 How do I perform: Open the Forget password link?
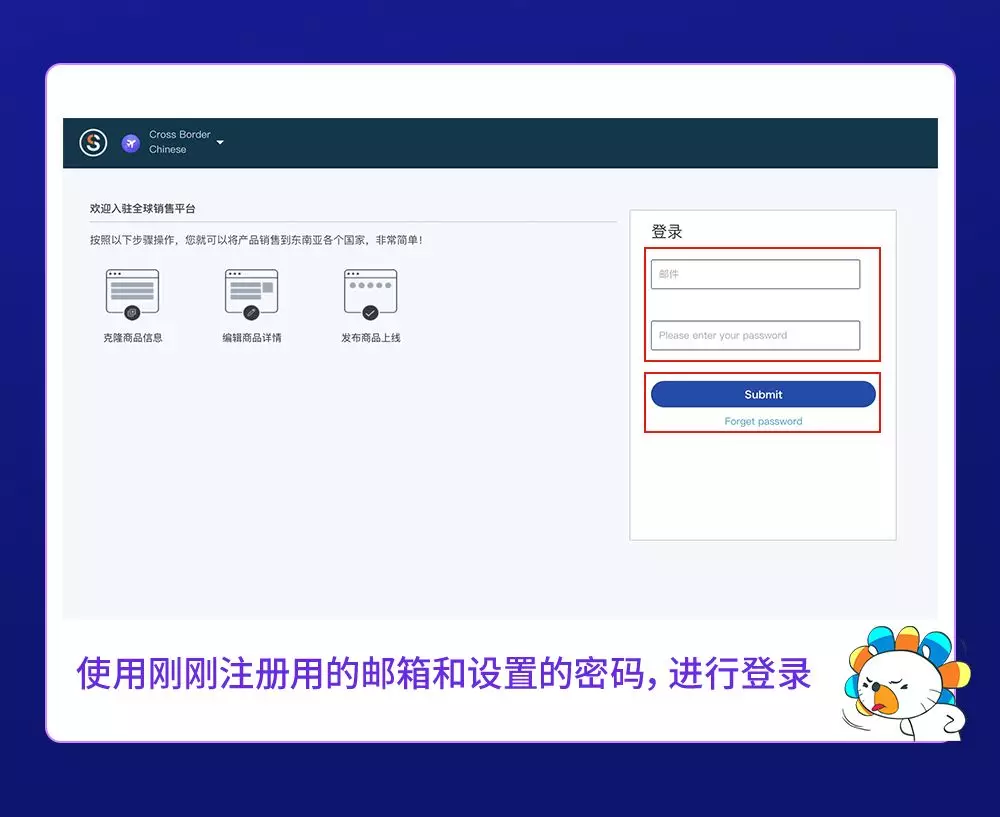tap(762, 421)
